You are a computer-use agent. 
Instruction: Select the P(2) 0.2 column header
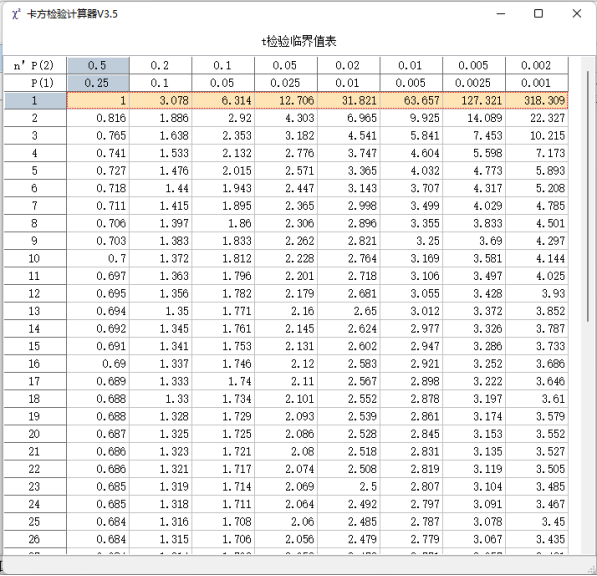[x=161, y=65]
